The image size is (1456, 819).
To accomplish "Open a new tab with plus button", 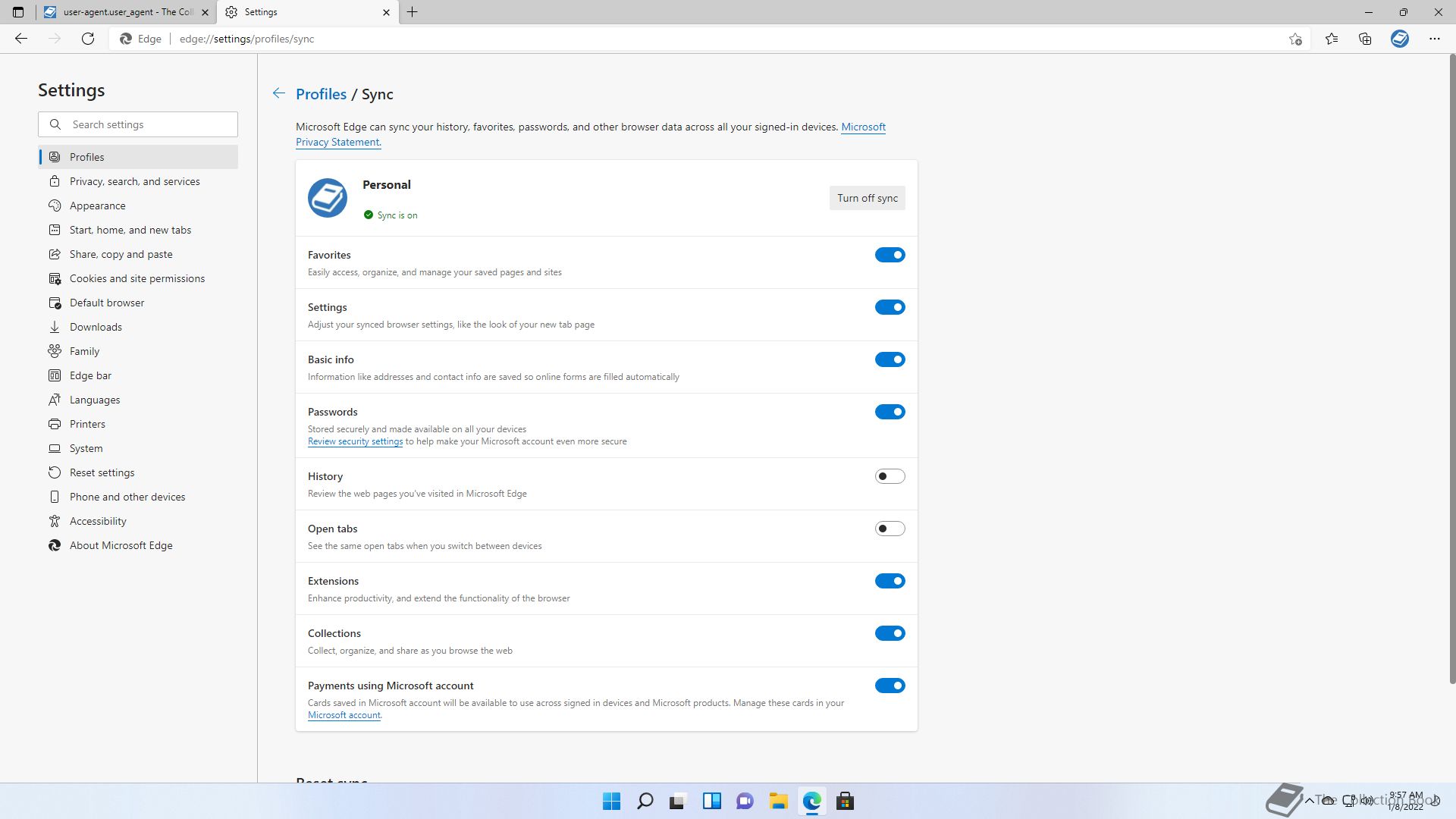I will pos(413,12).
